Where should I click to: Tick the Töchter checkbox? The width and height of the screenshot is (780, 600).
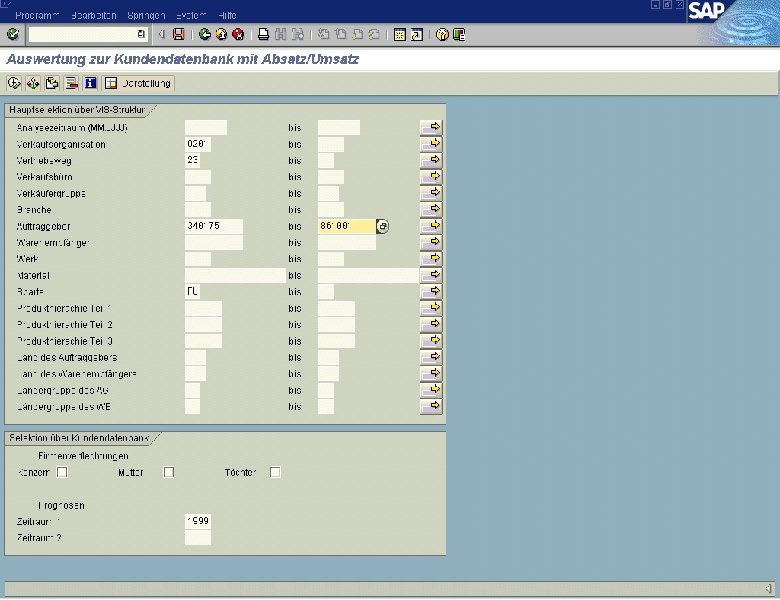[275, 472]
